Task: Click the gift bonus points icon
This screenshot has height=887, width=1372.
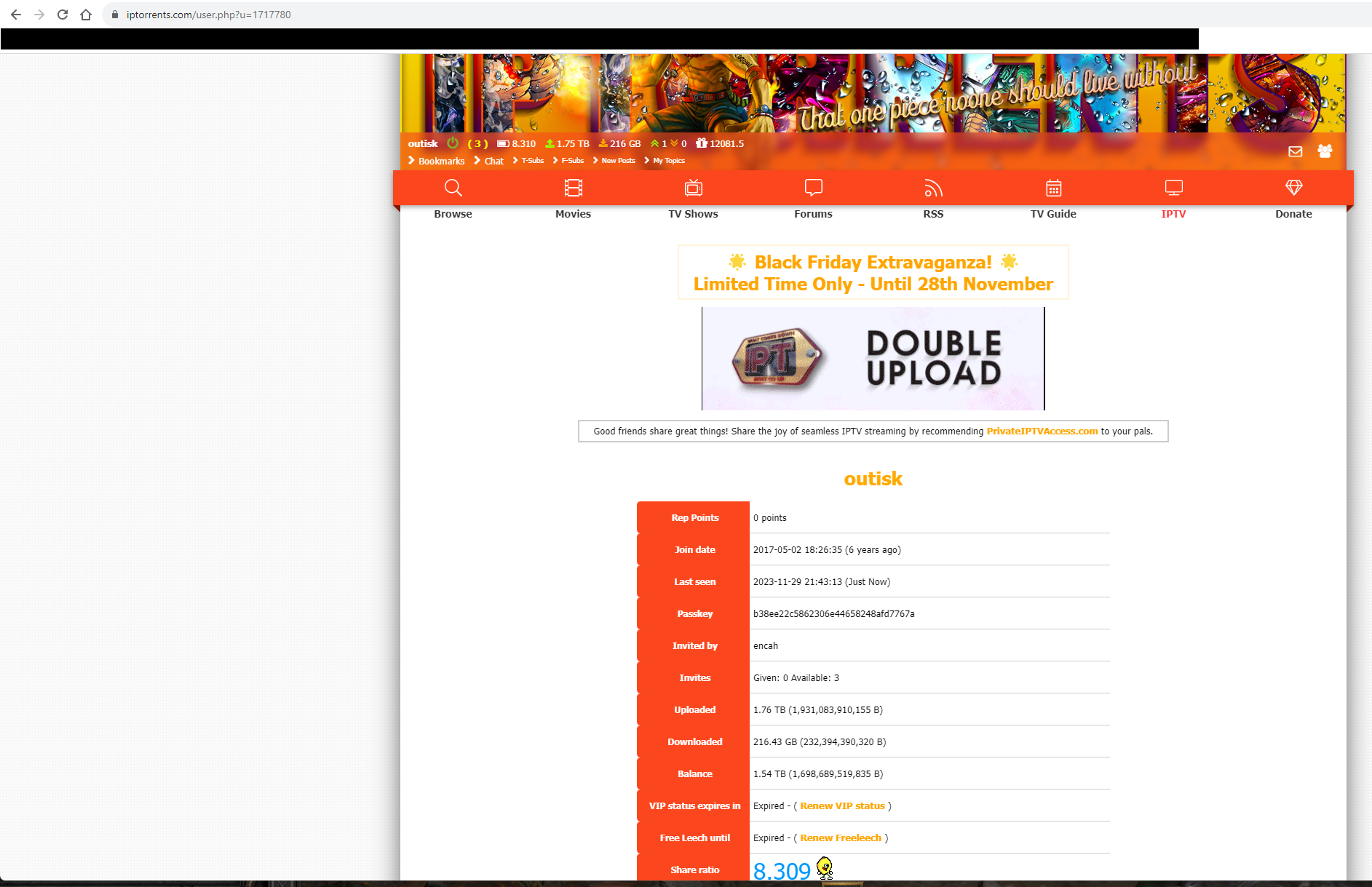Action: point(702,143)
